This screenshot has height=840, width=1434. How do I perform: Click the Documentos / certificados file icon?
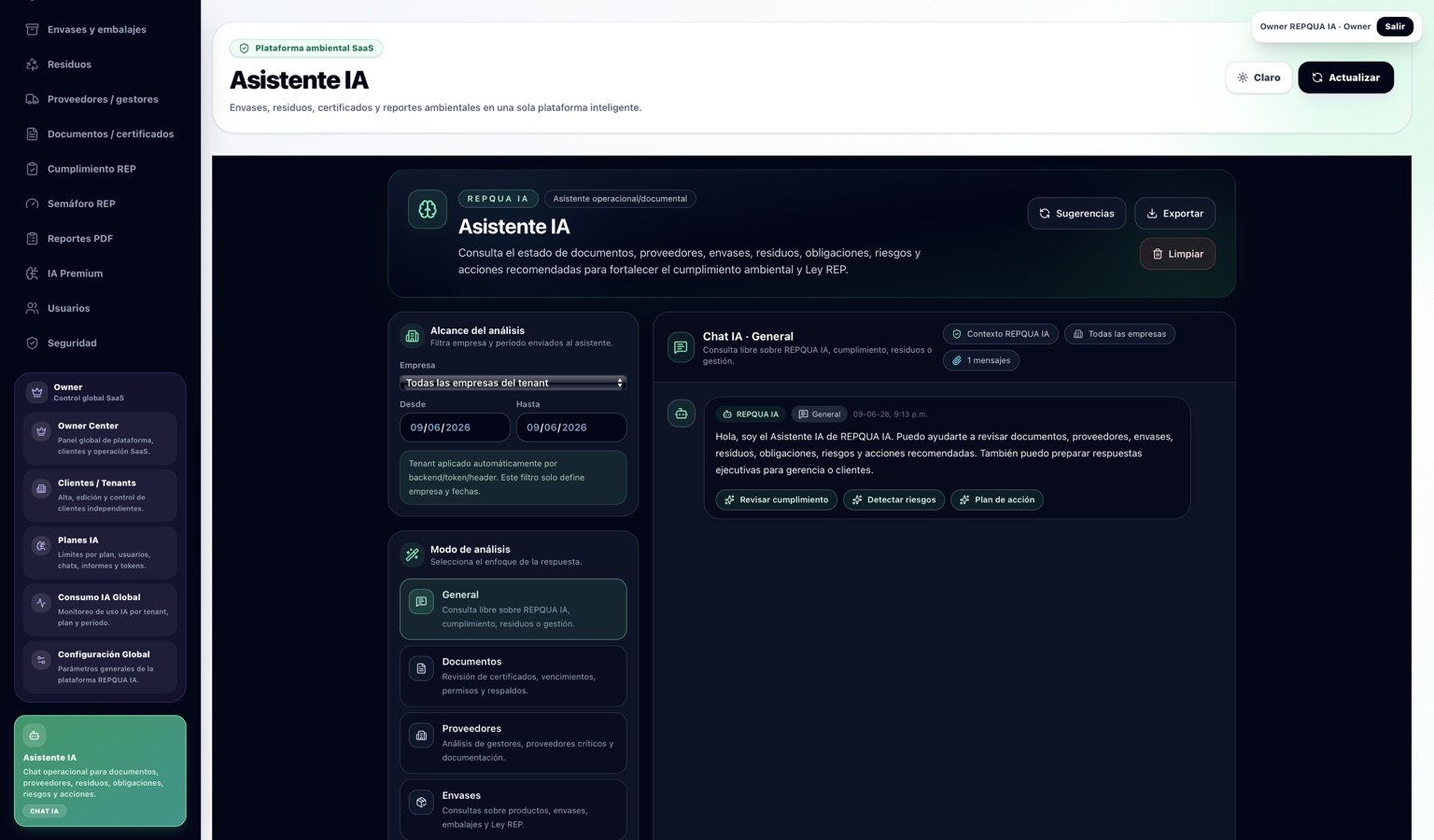[32, 133]
